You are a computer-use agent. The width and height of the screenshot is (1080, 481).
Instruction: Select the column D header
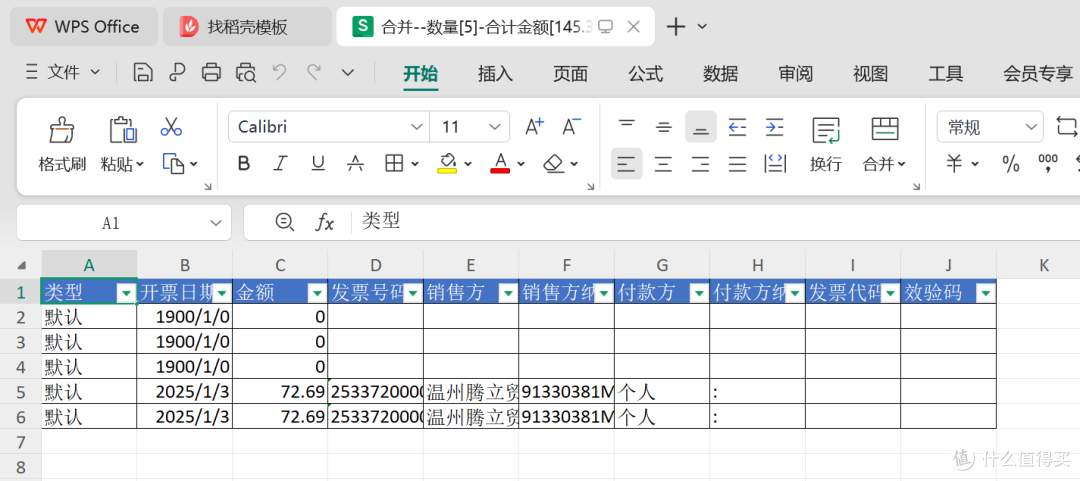coord(375,265)
